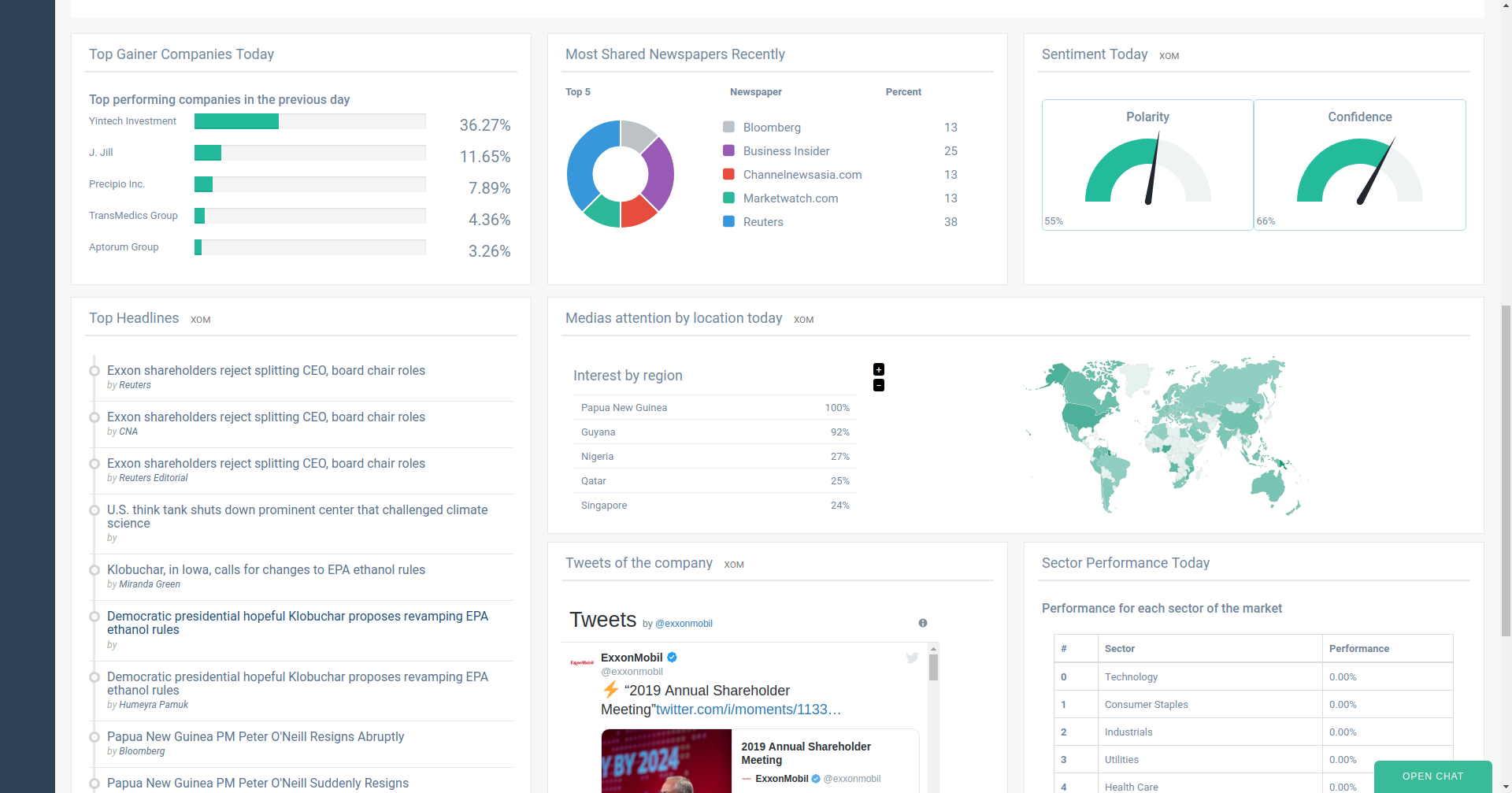Click the 66% confidence value
This screenshot has width=1512, height=793.
(x=1266, y=221)
